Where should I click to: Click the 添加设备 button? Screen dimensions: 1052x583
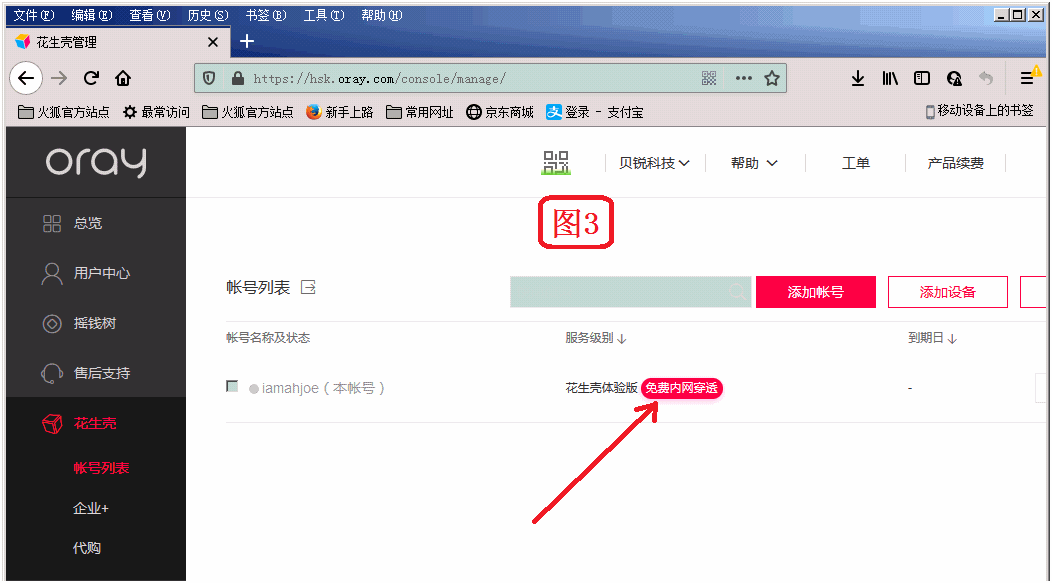click(947, 292)
